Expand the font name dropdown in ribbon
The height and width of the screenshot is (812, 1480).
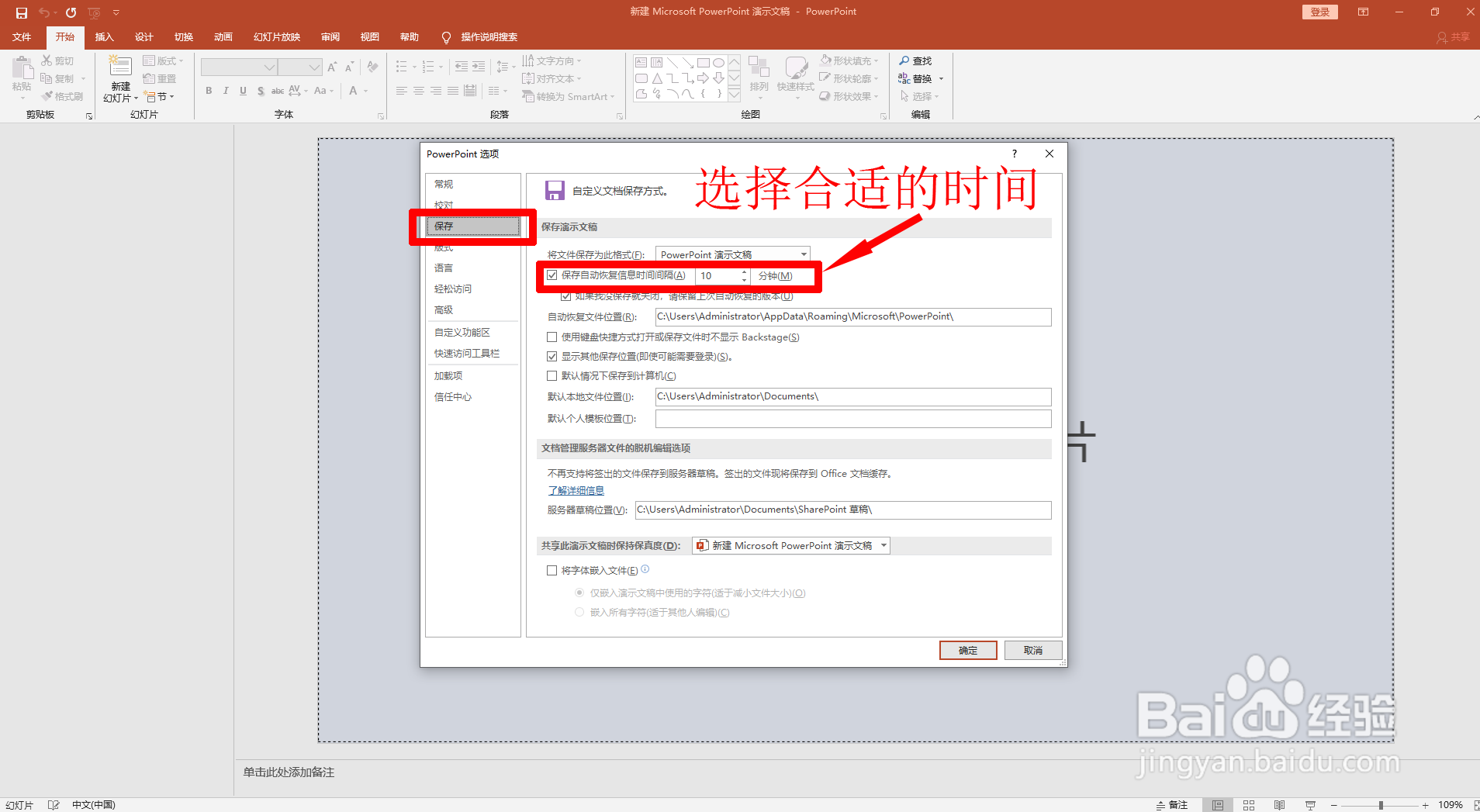coord(269,67)
